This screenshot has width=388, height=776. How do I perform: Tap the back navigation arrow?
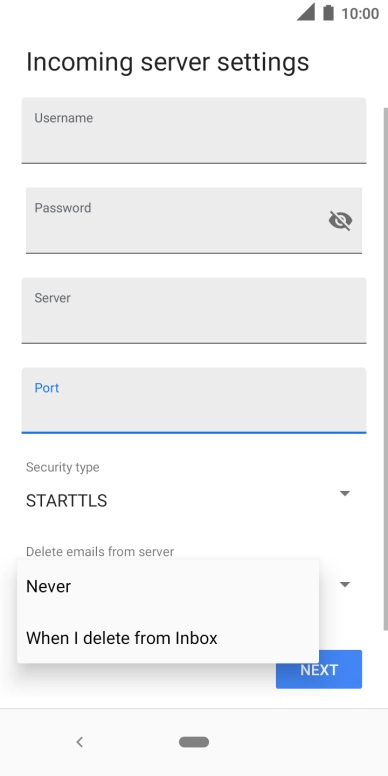pos(80,742)
